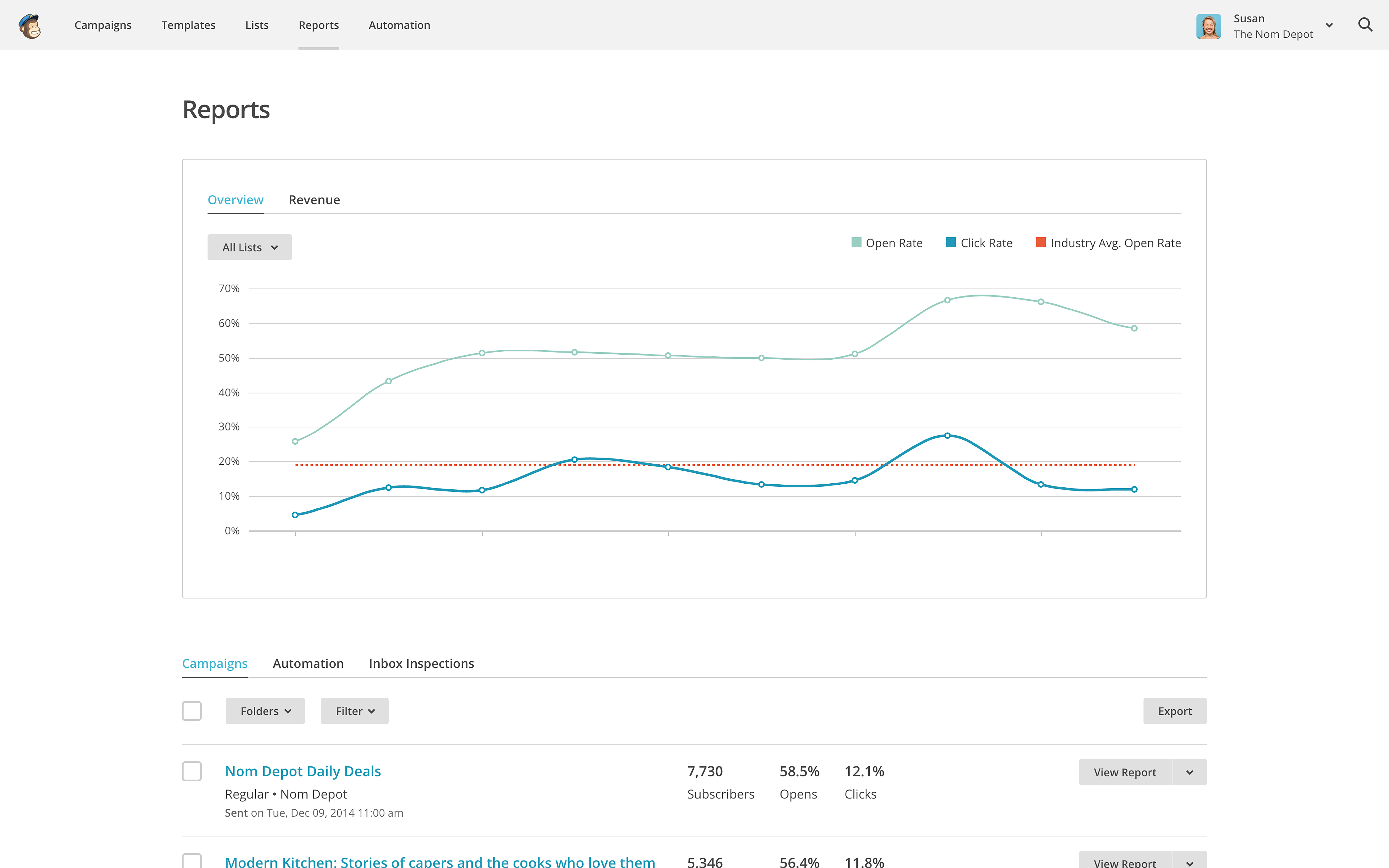Expand the Folders dropdown menu
1389x868 pixels.
point(265,711)
